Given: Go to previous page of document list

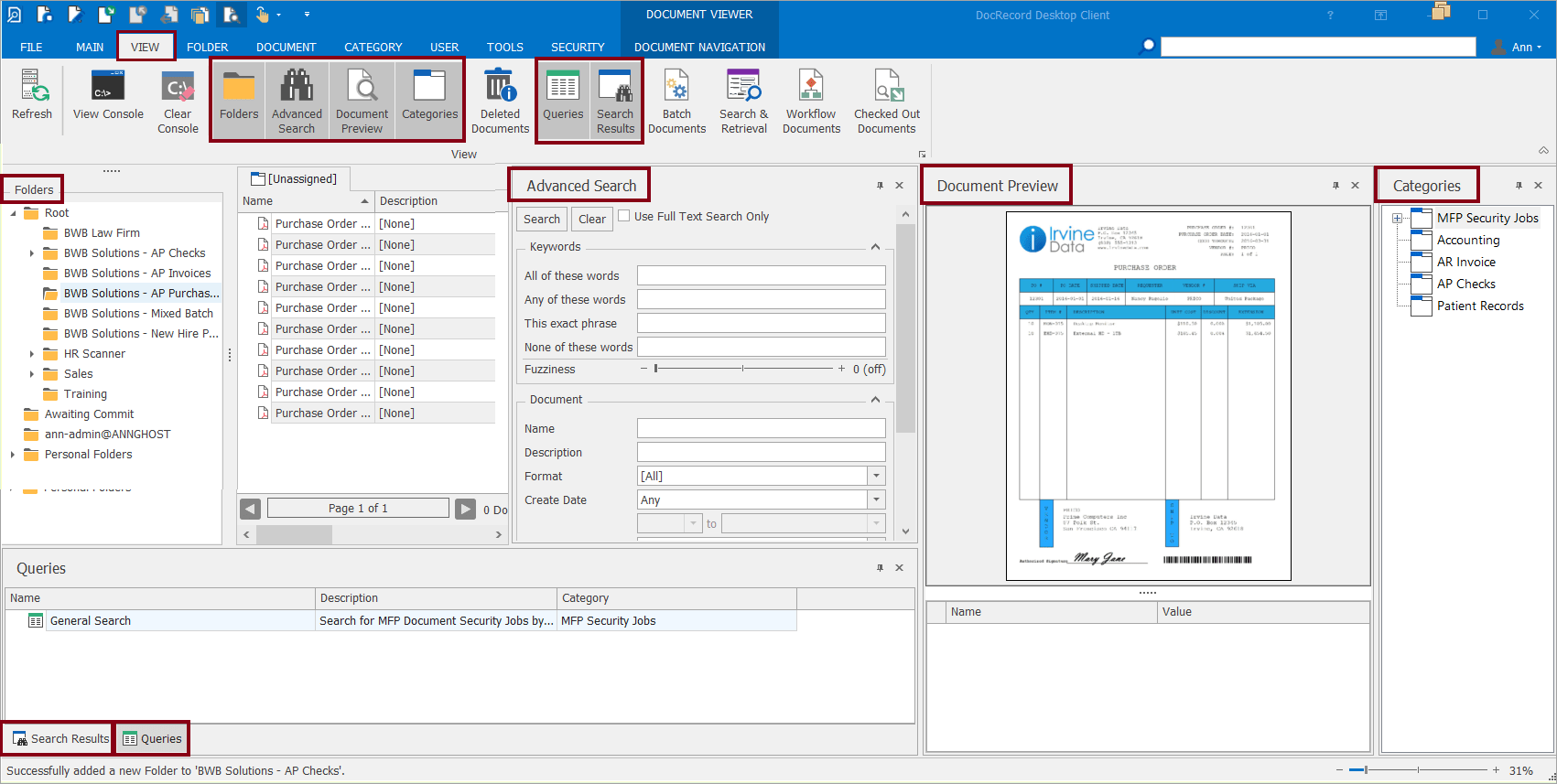Looking at the screenshot, I should pos(251,509).
